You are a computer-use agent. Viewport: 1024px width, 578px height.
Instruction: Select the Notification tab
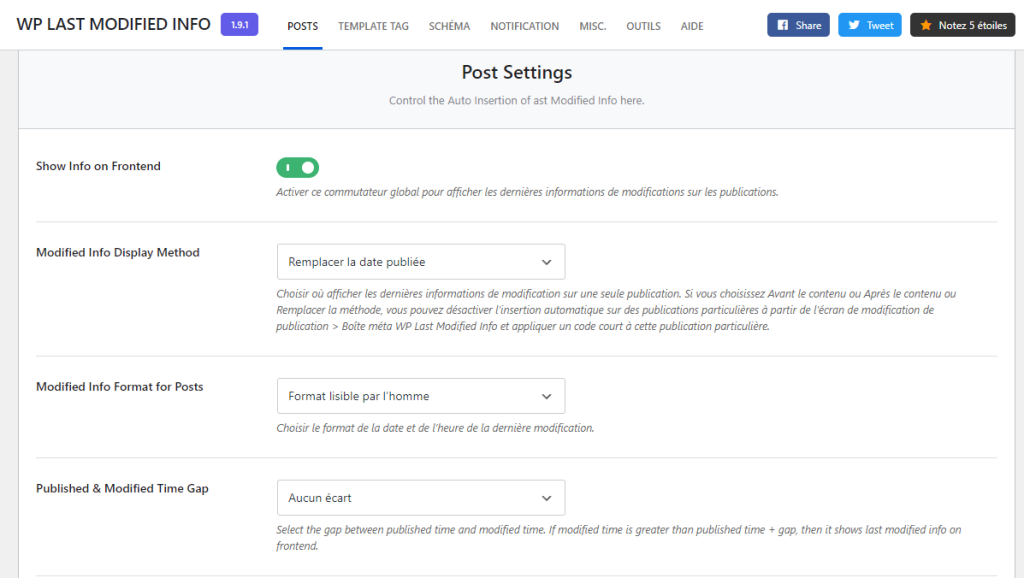pos(524,26)
